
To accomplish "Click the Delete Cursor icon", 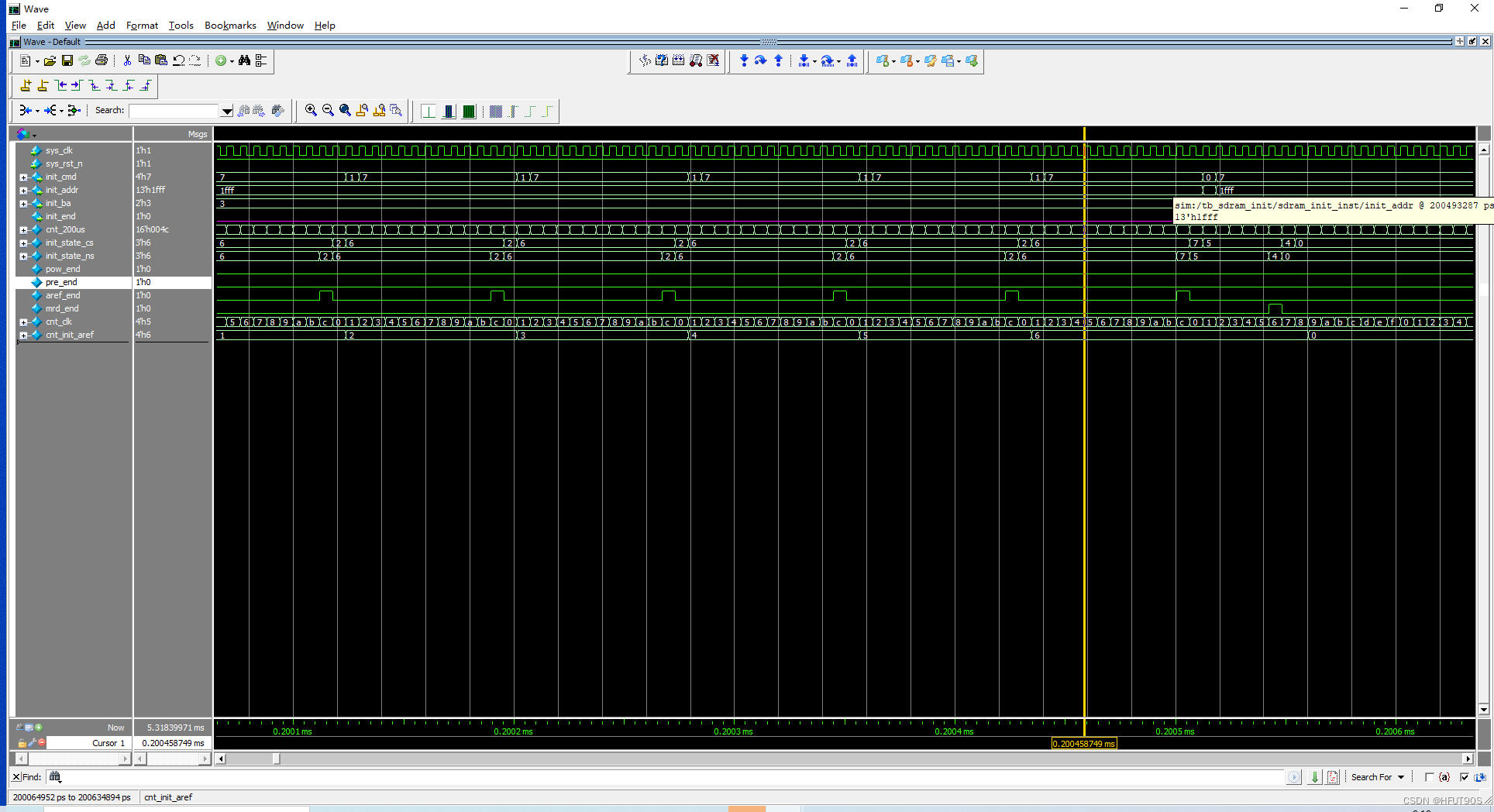I will click(43, 85).
